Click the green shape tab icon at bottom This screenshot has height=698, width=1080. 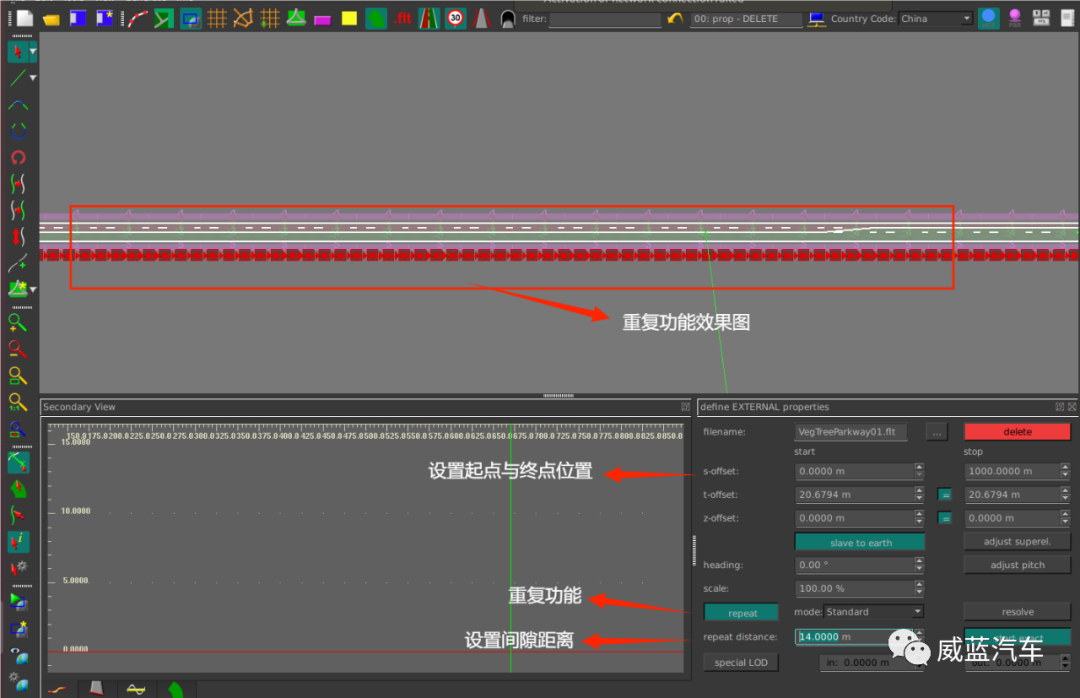pos(176,689)
